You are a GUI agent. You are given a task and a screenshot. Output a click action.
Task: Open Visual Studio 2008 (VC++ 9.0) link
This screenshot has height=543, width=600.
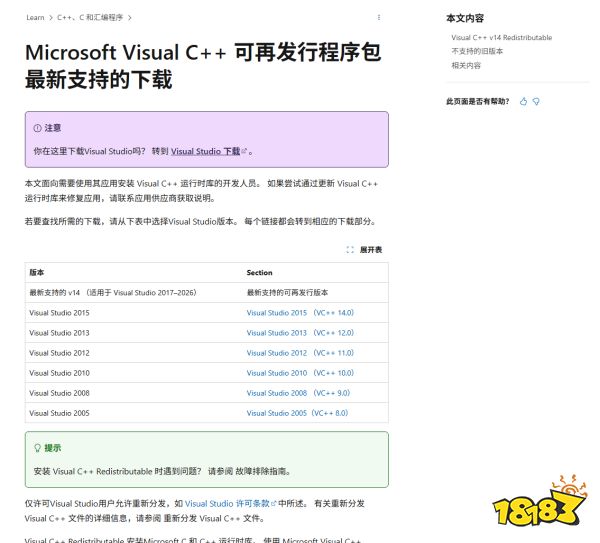point(298,393)
